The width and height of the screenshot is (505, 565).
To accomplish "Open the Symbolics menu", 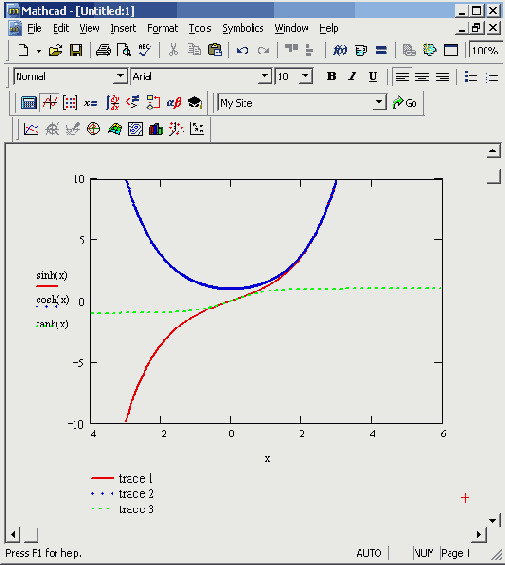I will tap(243, 28).
